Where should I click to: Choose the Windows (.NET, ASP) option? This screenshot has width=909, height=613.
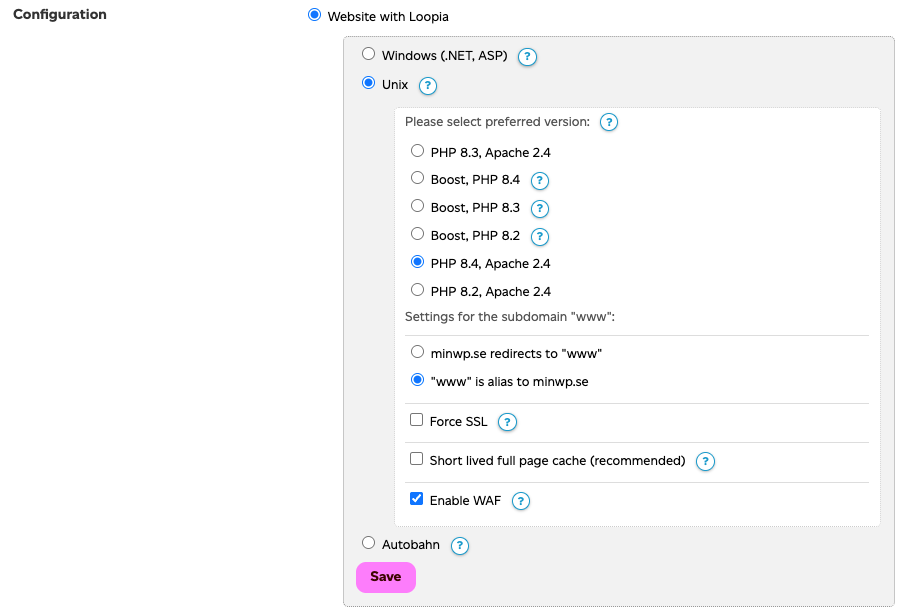pos(368,55)
